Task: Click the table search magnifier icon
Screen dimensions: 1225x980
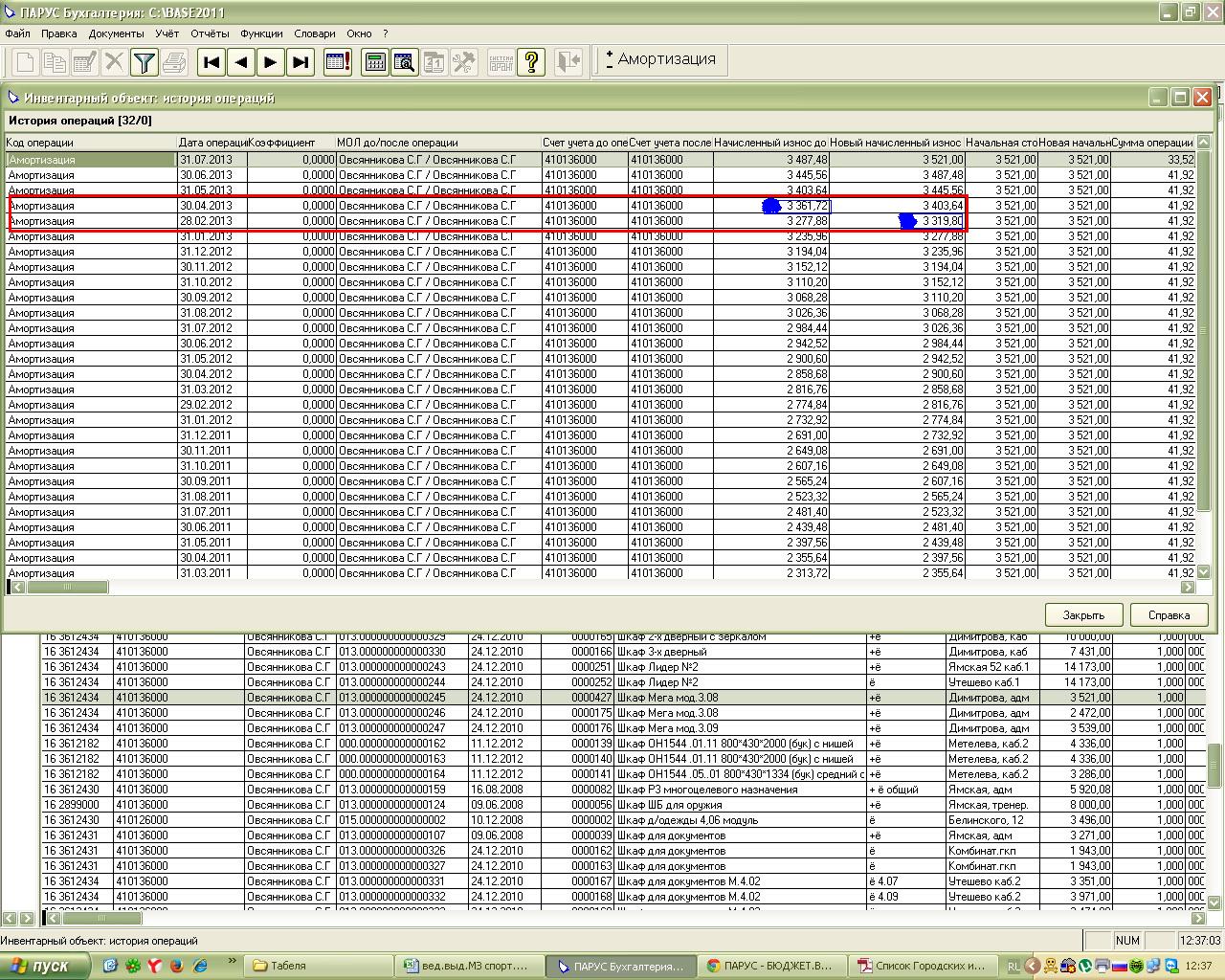Action: click(405, 62)
